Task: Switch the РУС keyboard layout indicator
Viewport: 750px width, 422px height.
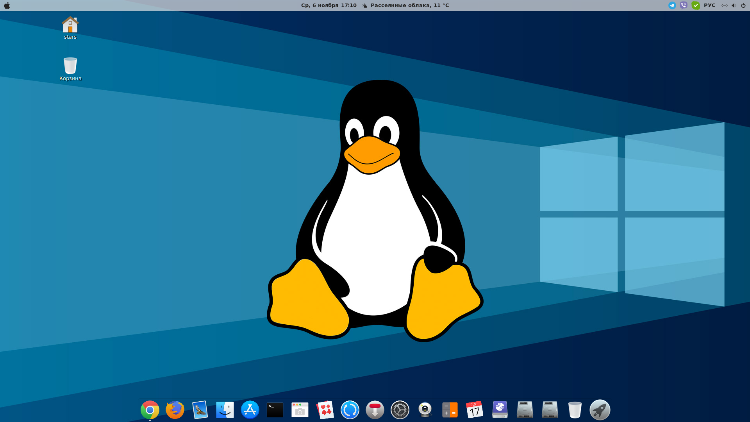Action: coord(709,5)
